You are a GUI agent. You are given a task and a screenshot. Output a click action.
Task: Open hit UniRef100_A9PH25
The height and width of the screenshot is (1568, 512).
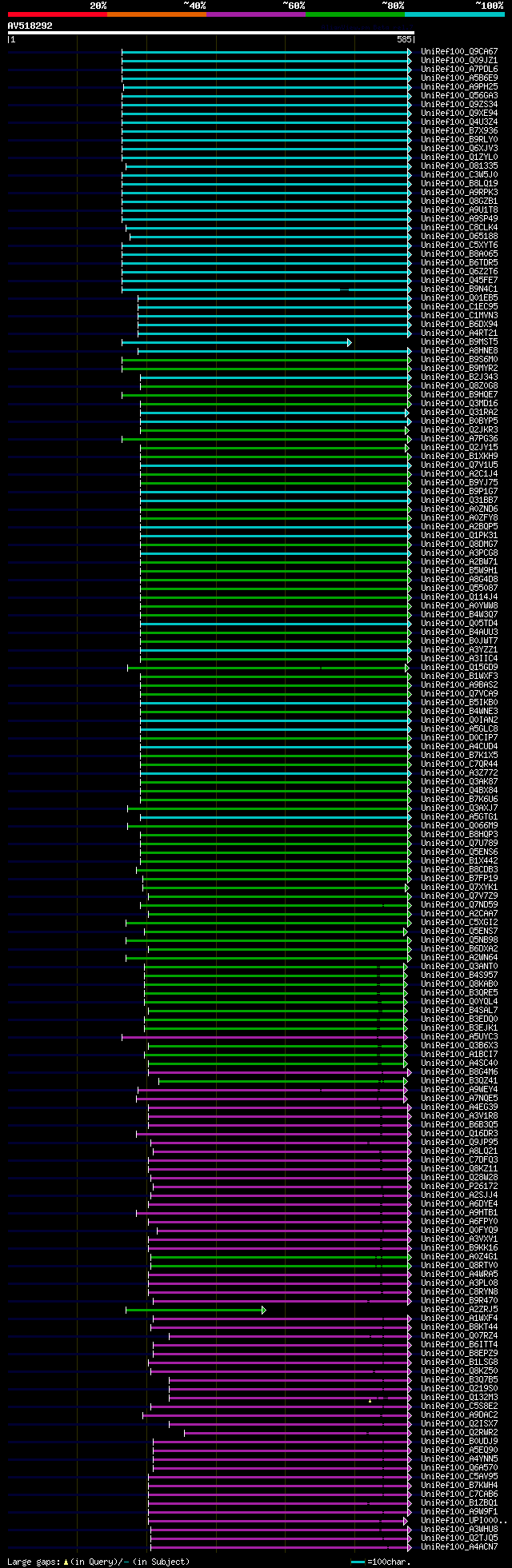[x=459, y=87]
